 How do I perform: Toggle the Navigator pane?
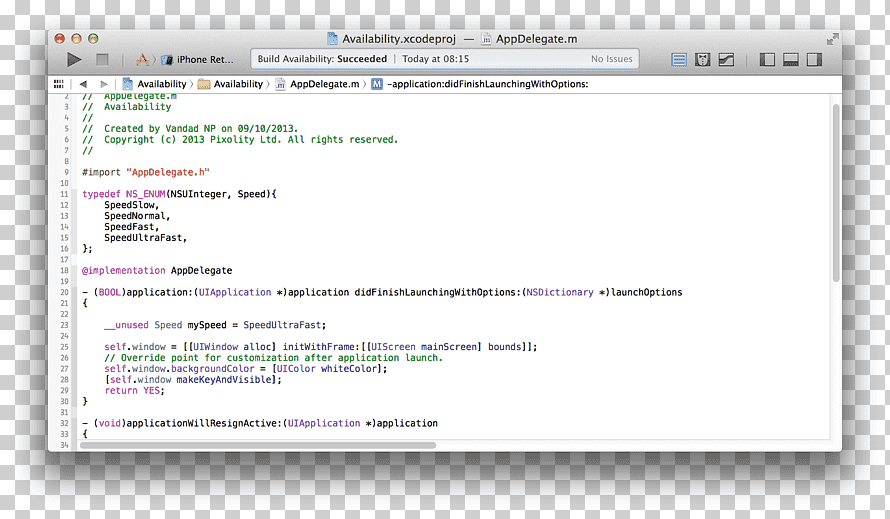coord(767,60)
